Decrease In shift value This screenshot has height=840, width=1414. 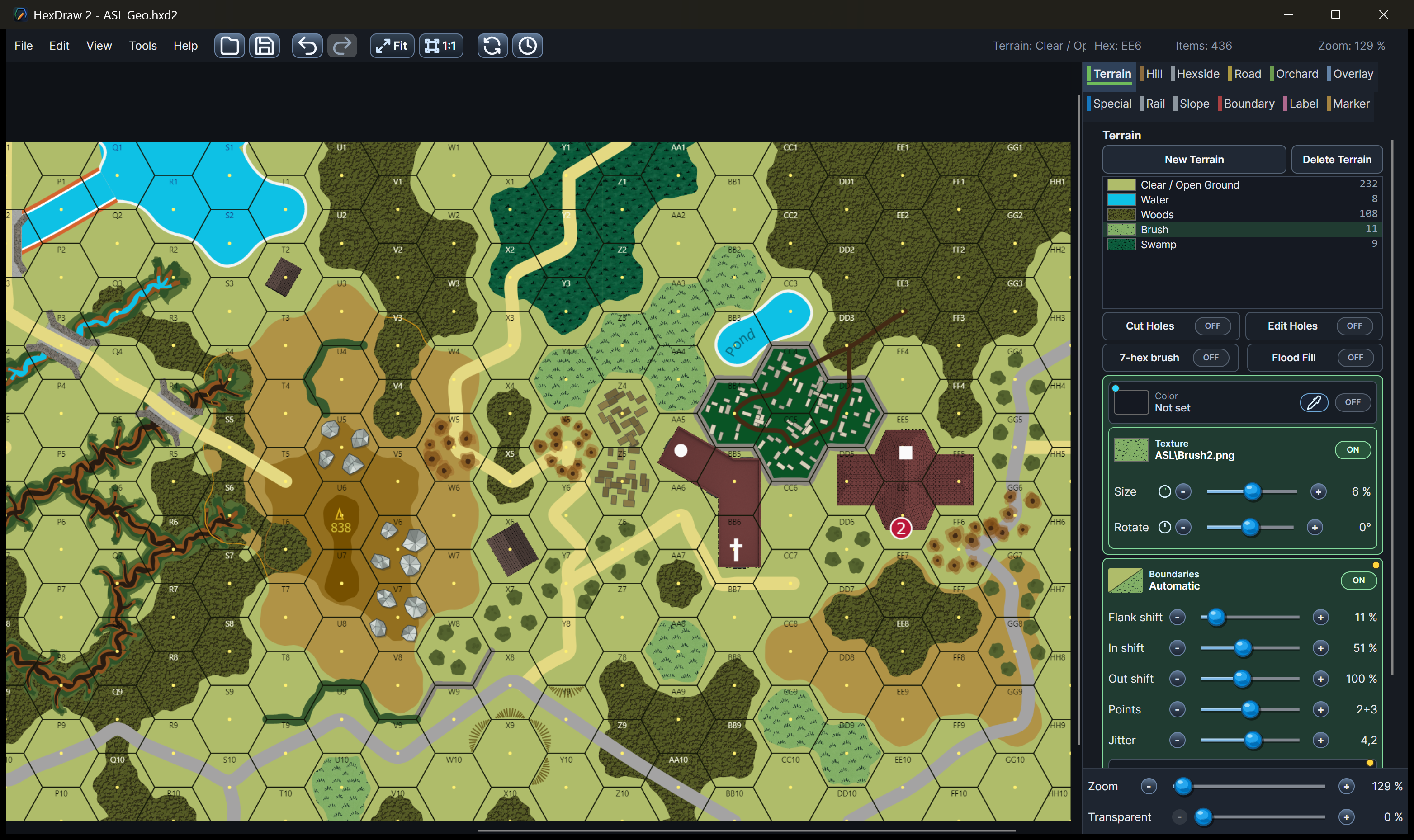[1178, 647]
